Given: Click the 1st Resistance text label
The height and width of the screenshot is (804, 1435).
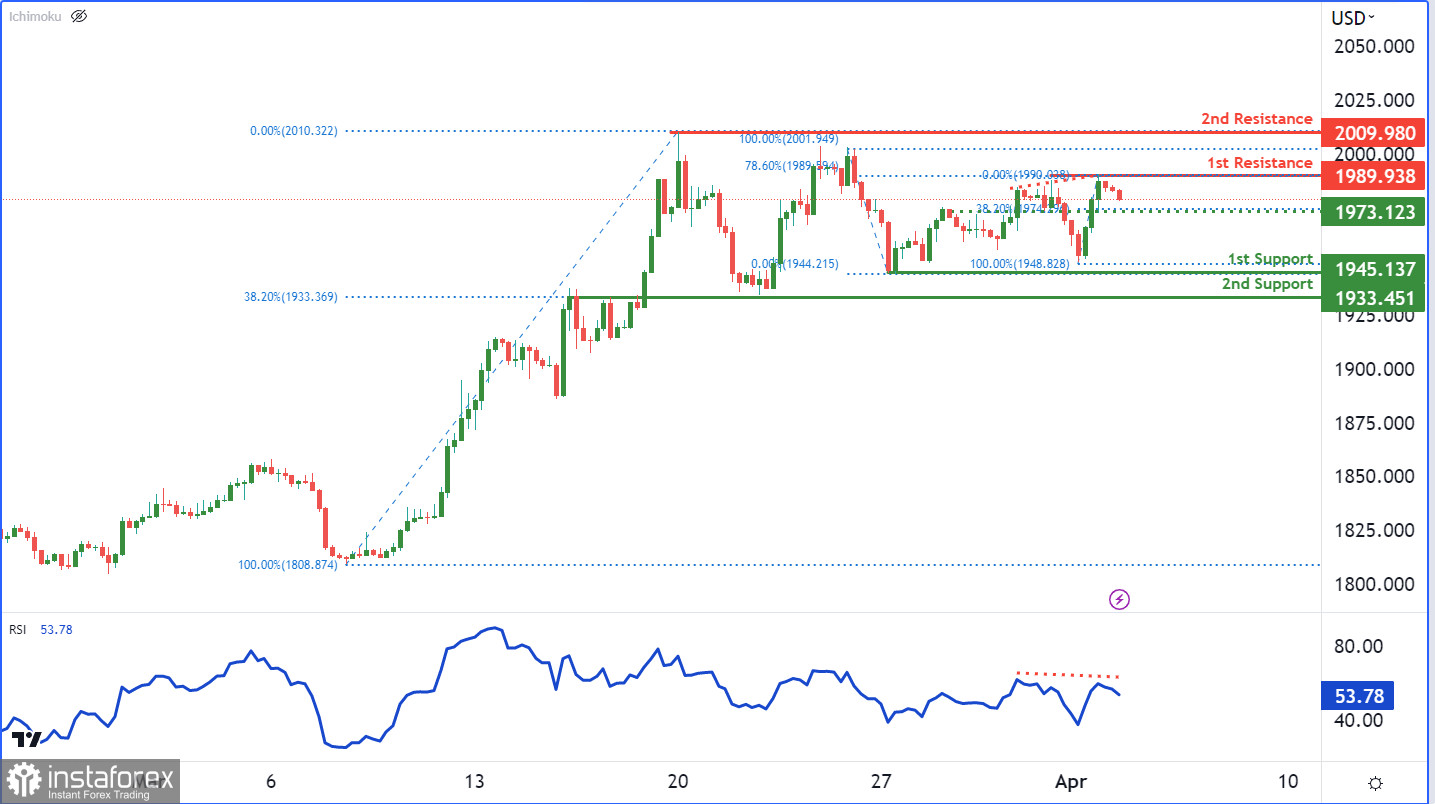Looking at the screenshot, I should click(1260, 163).
